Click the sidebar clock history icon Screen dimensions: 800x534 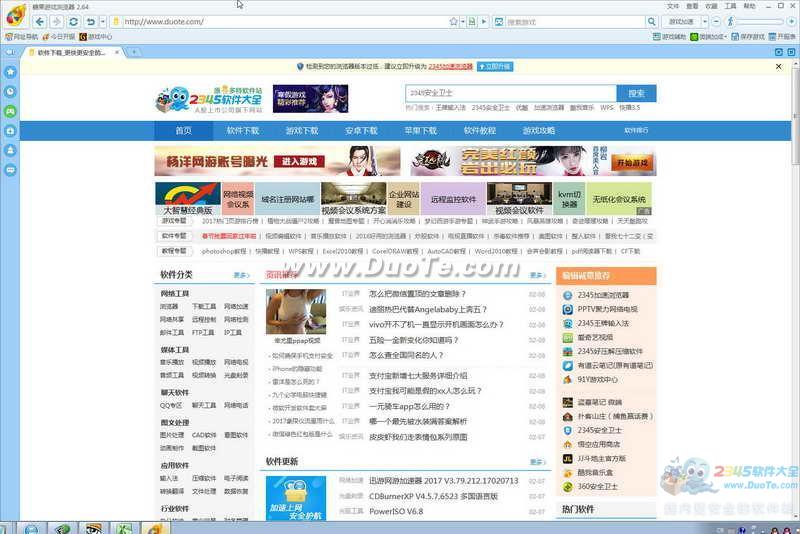coord(10,91)
